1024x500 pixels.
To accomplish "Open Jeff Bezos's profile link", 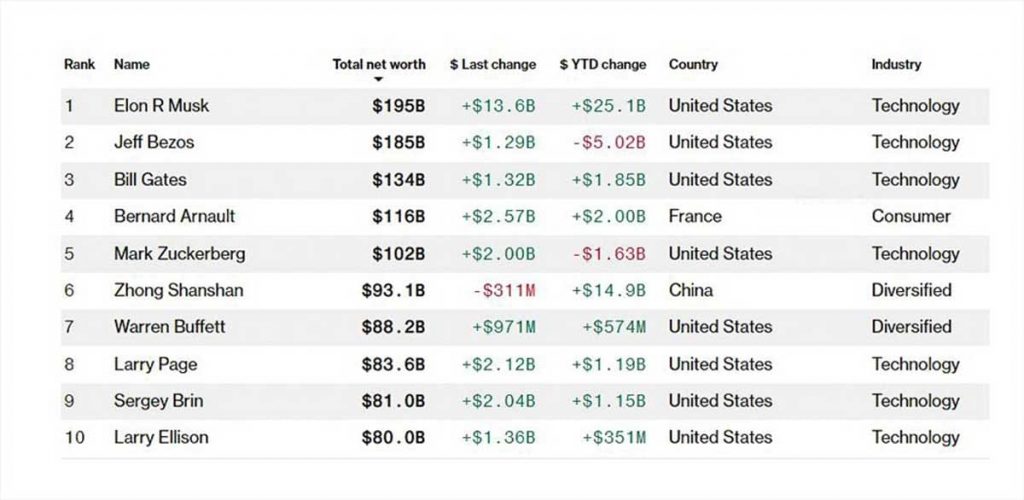I will (153, 142).
